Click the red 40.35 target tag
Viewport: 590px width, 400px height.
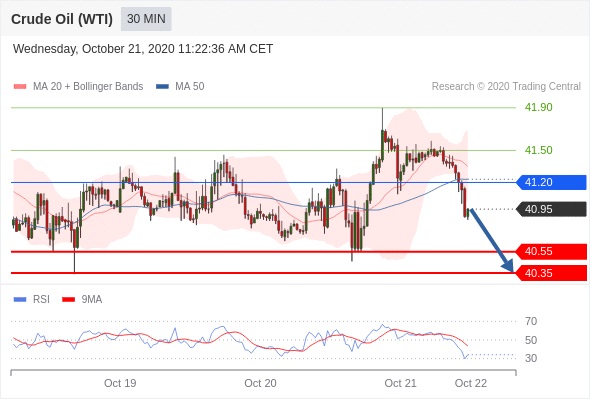tap(551, 273)
